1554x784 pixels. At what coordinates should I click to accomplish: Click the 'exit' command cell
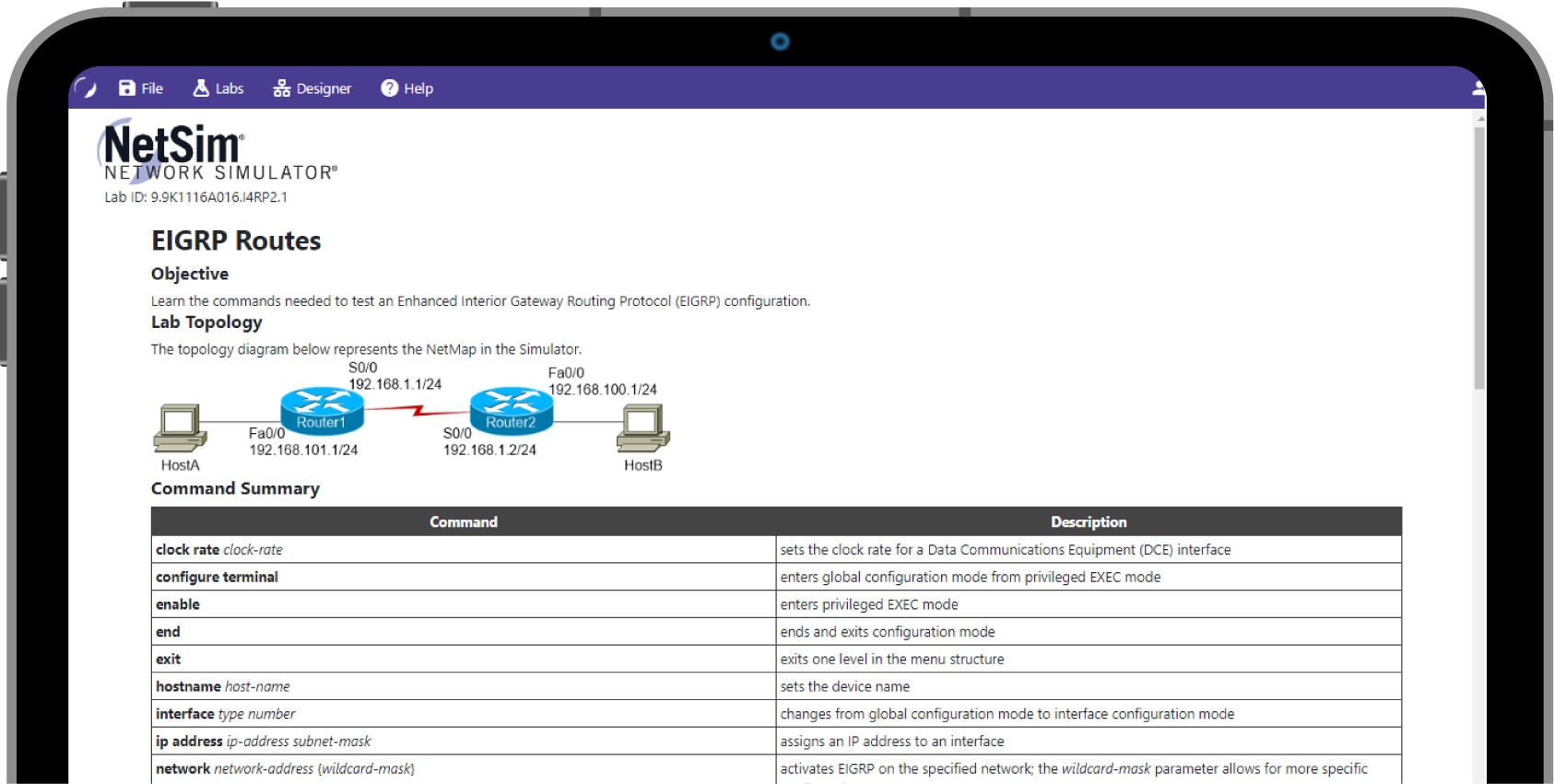pos(464,659)
